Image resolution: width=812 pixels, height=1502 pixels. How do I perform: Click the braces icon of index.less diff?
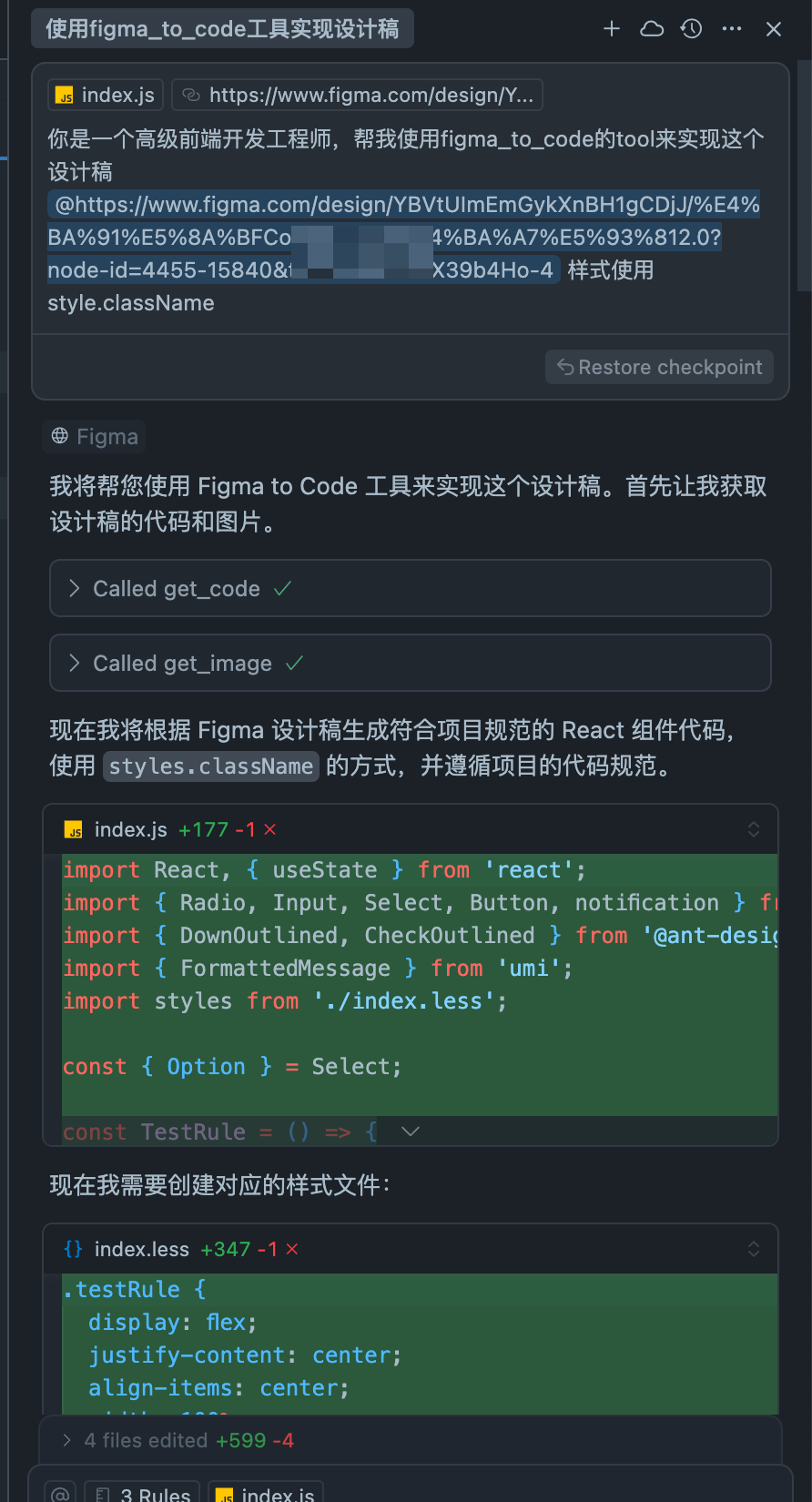[74, 1250]
